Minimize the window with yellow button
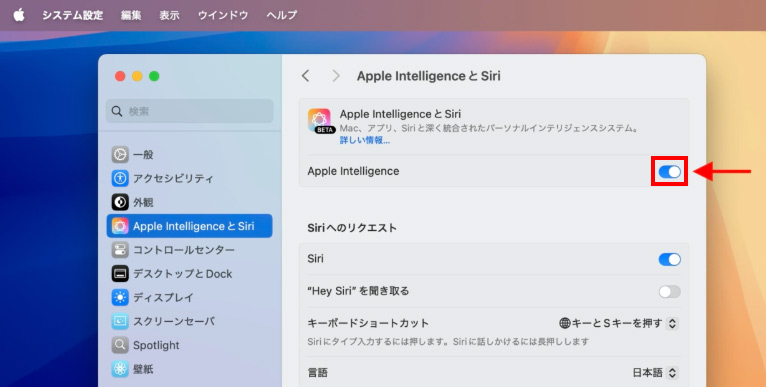This screenshot has width=766, height=387. pos(137,76)
